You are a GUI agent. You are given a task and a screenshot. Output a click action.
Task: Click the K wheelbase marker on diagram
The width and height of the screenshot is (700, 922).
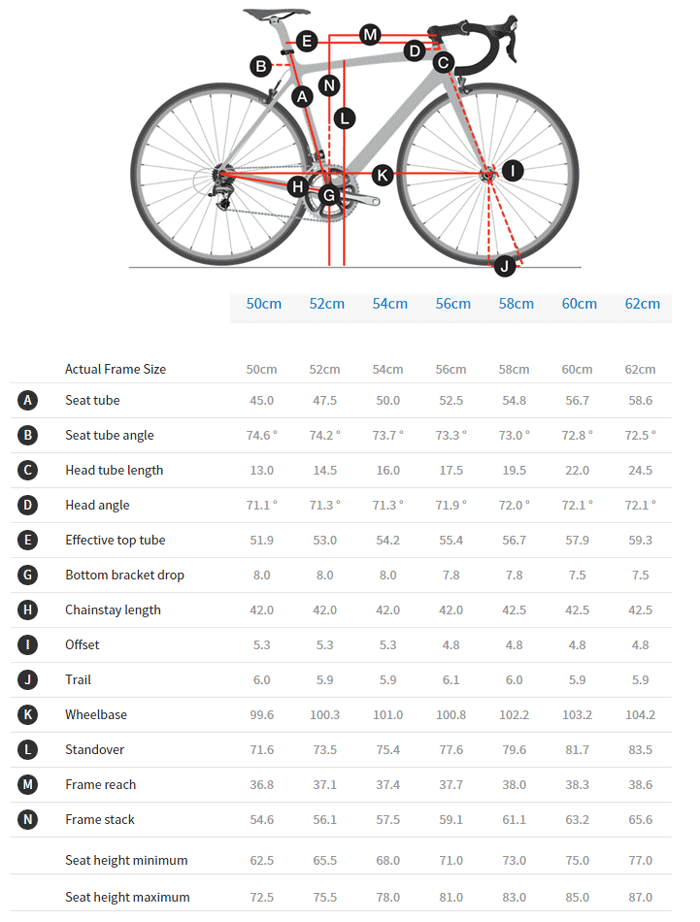[381, 176]
